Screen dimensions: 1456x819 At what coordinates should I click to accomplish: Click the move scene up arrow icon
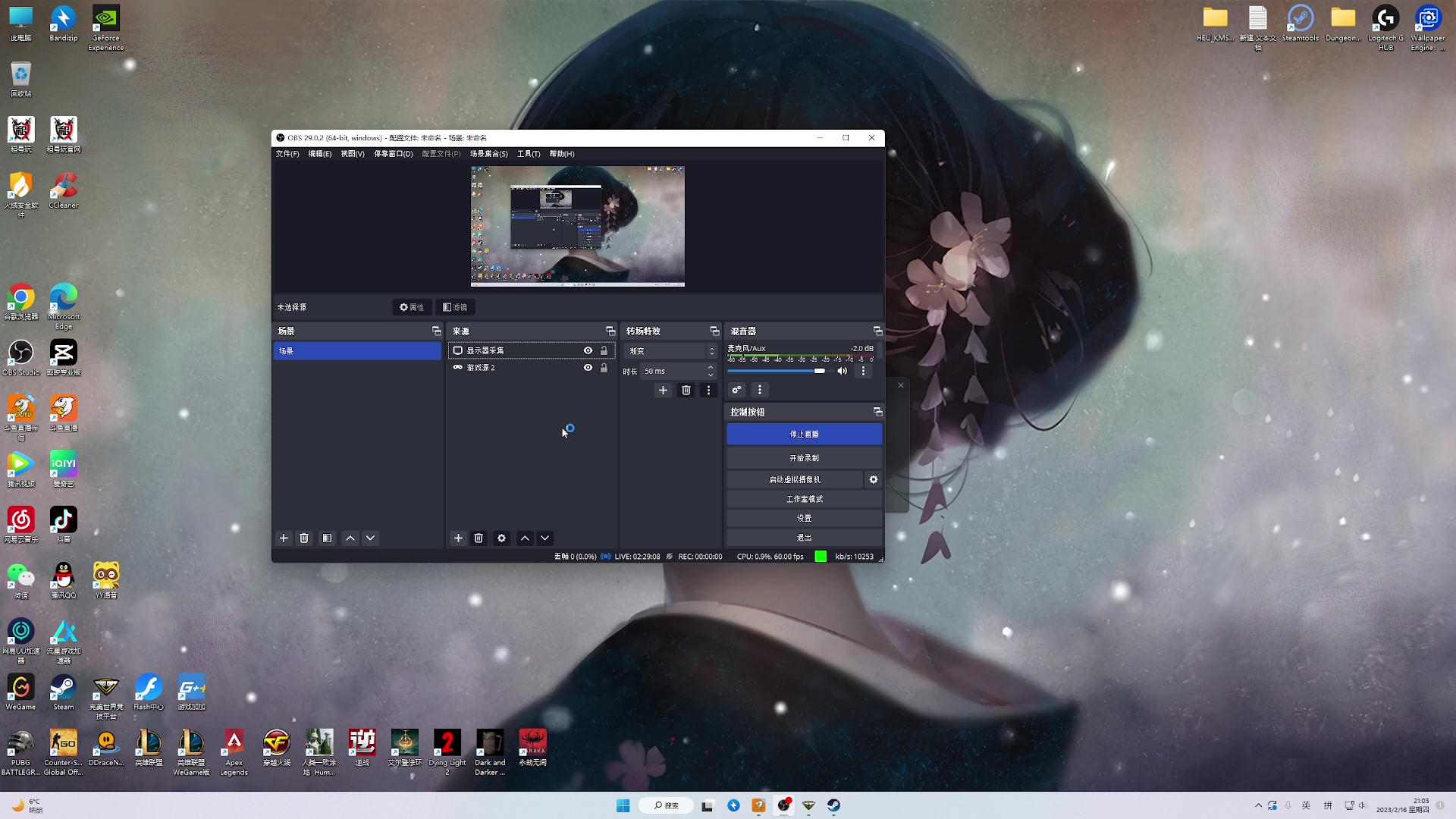click(x=349, y=538)
